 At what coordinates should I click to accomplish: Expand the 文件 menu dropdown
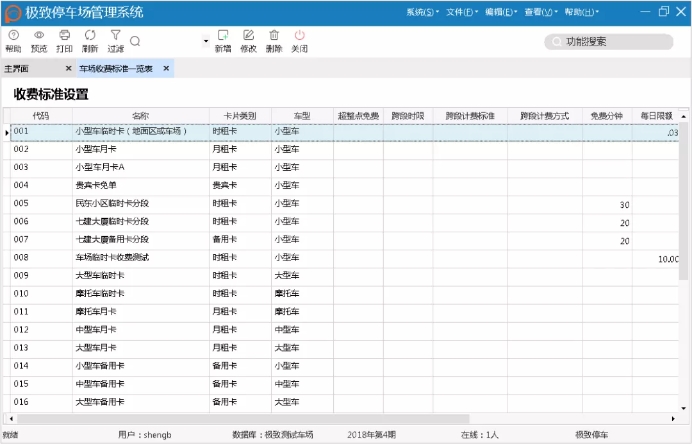pyautogui.click(x=460, y=13)
